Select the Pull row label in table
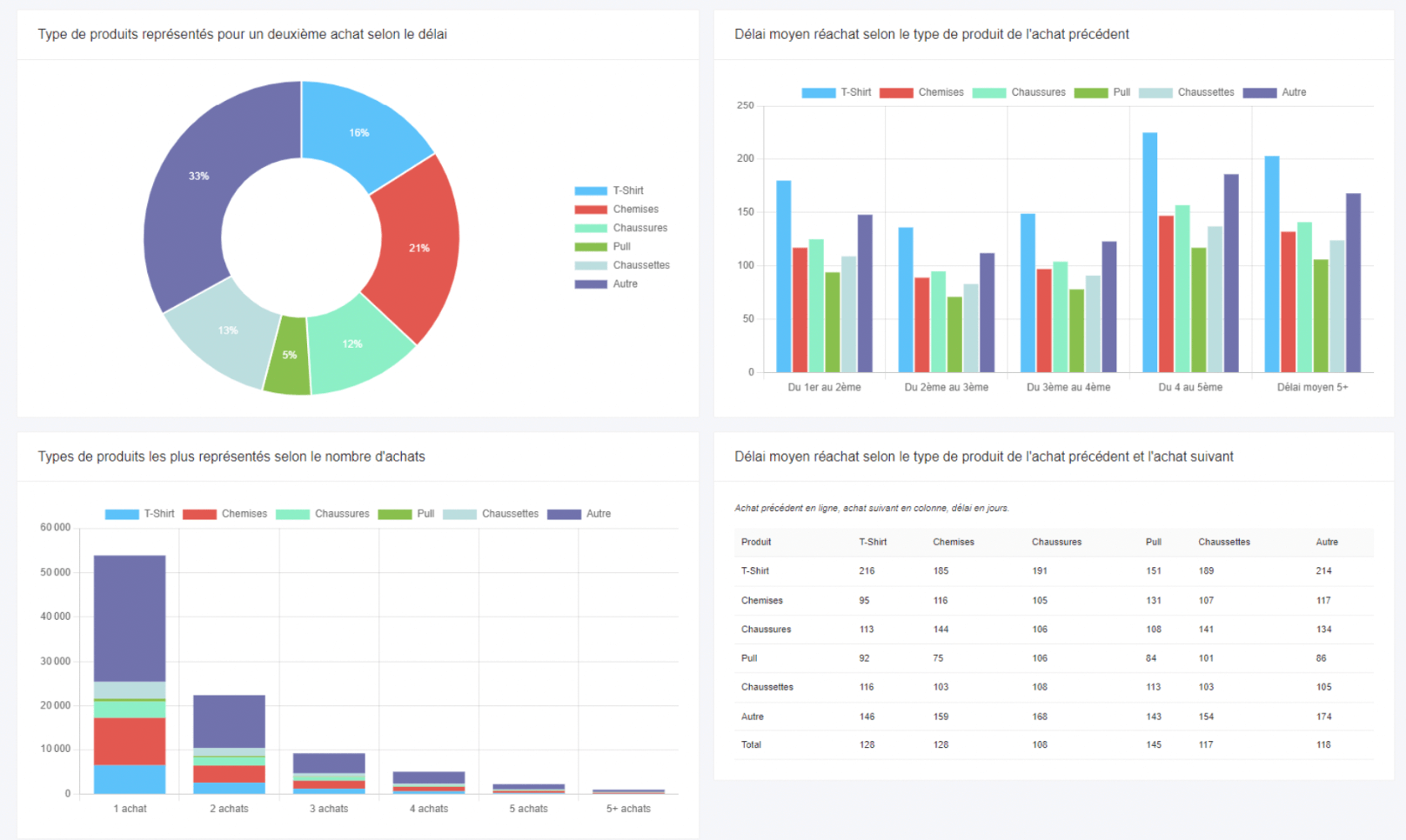The height and width of the screenshot is (840, 1406). click(749, 658)
